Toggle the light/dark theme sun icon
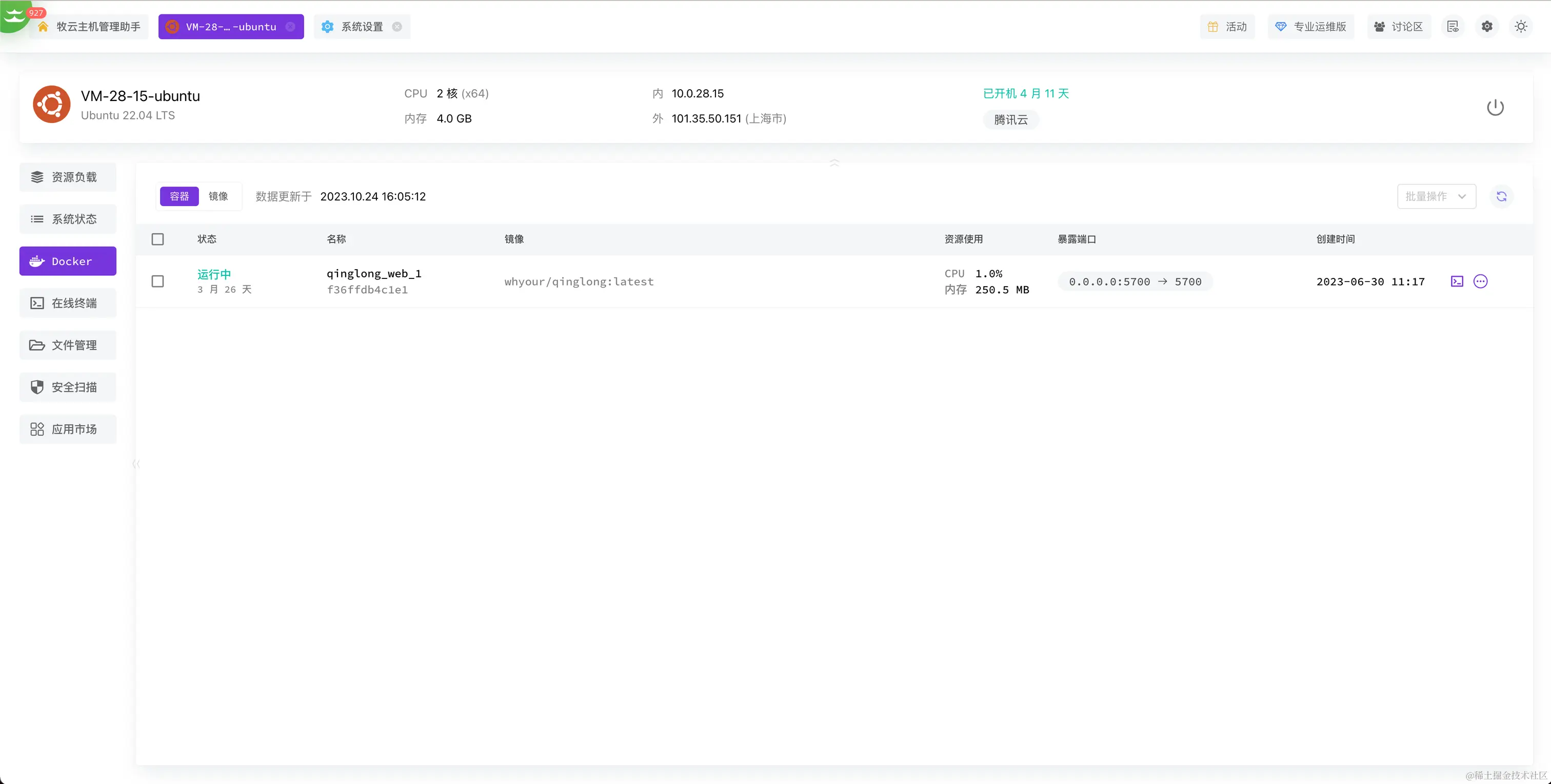 click(1521, 27)
